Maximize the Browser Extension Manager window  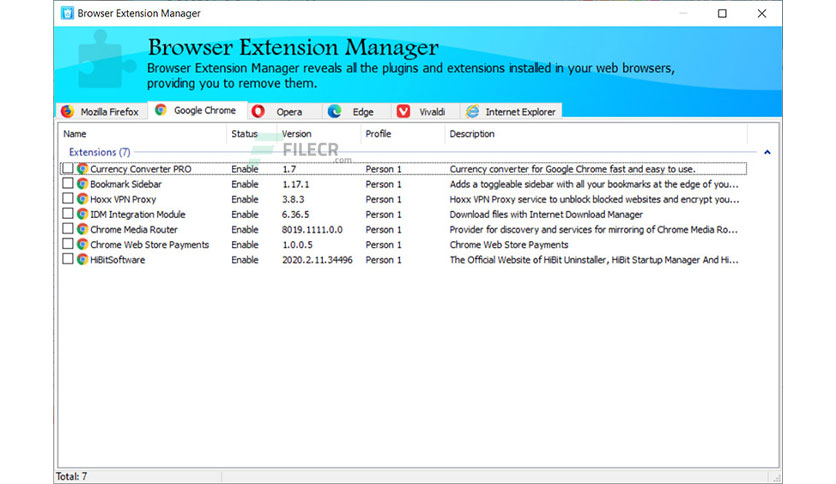tap(722, 13)
